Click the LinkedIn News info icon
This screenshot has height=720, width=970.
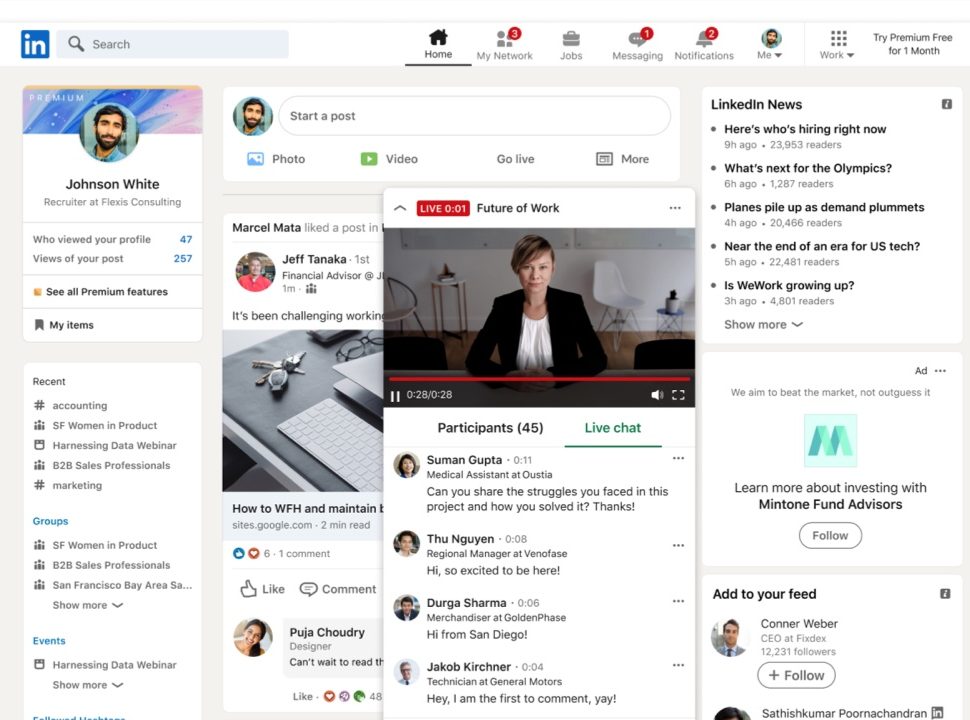click(946, 104)
